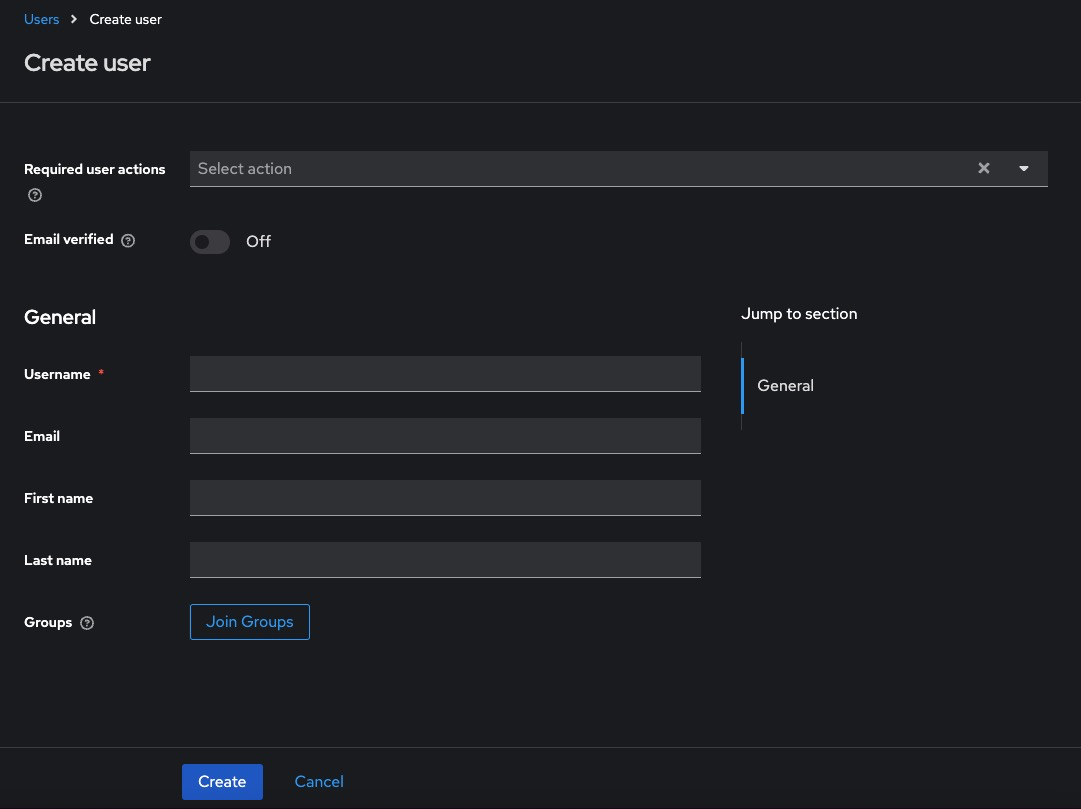1081x809 pixels.
Task: Open help for Required user actions
Action: pos(35,195)
